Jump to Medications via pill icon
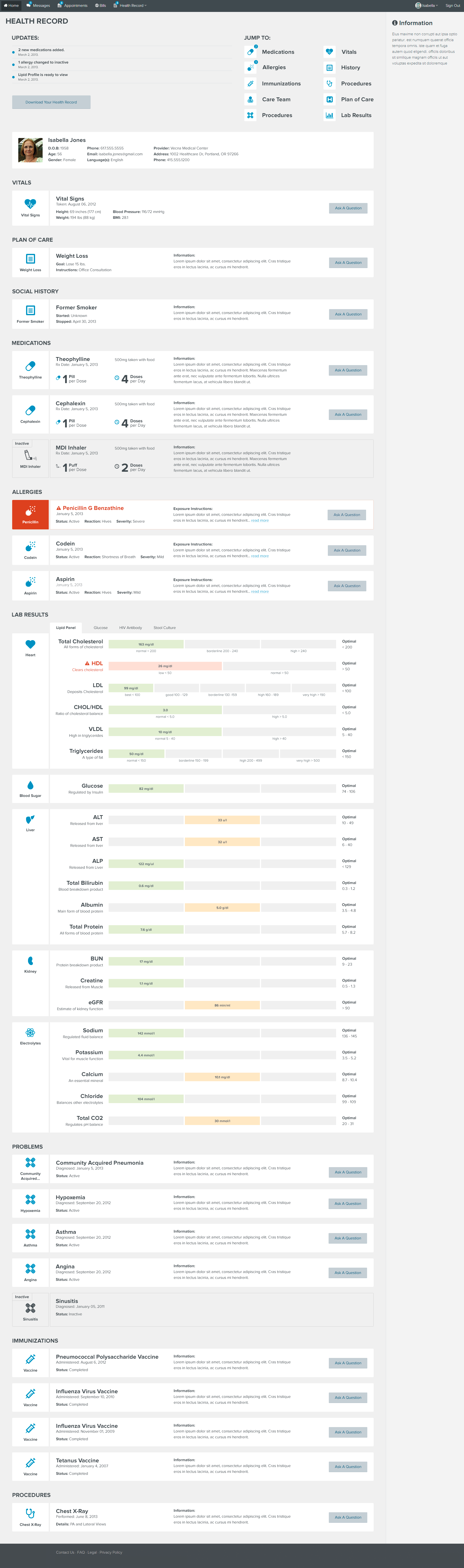The width and height of the screenshot is (464, 1568). tap(250, 52)
